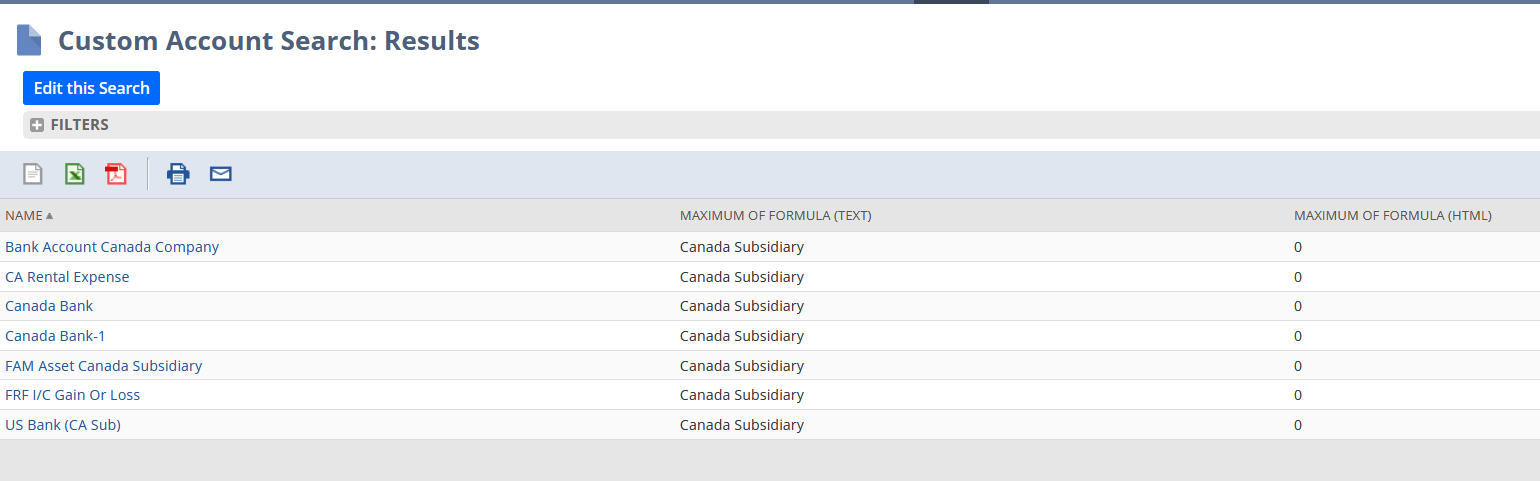Open Bank Account Canada Company link
The width and height of the screenshot is (1540, 481).
tap(112, 247)
